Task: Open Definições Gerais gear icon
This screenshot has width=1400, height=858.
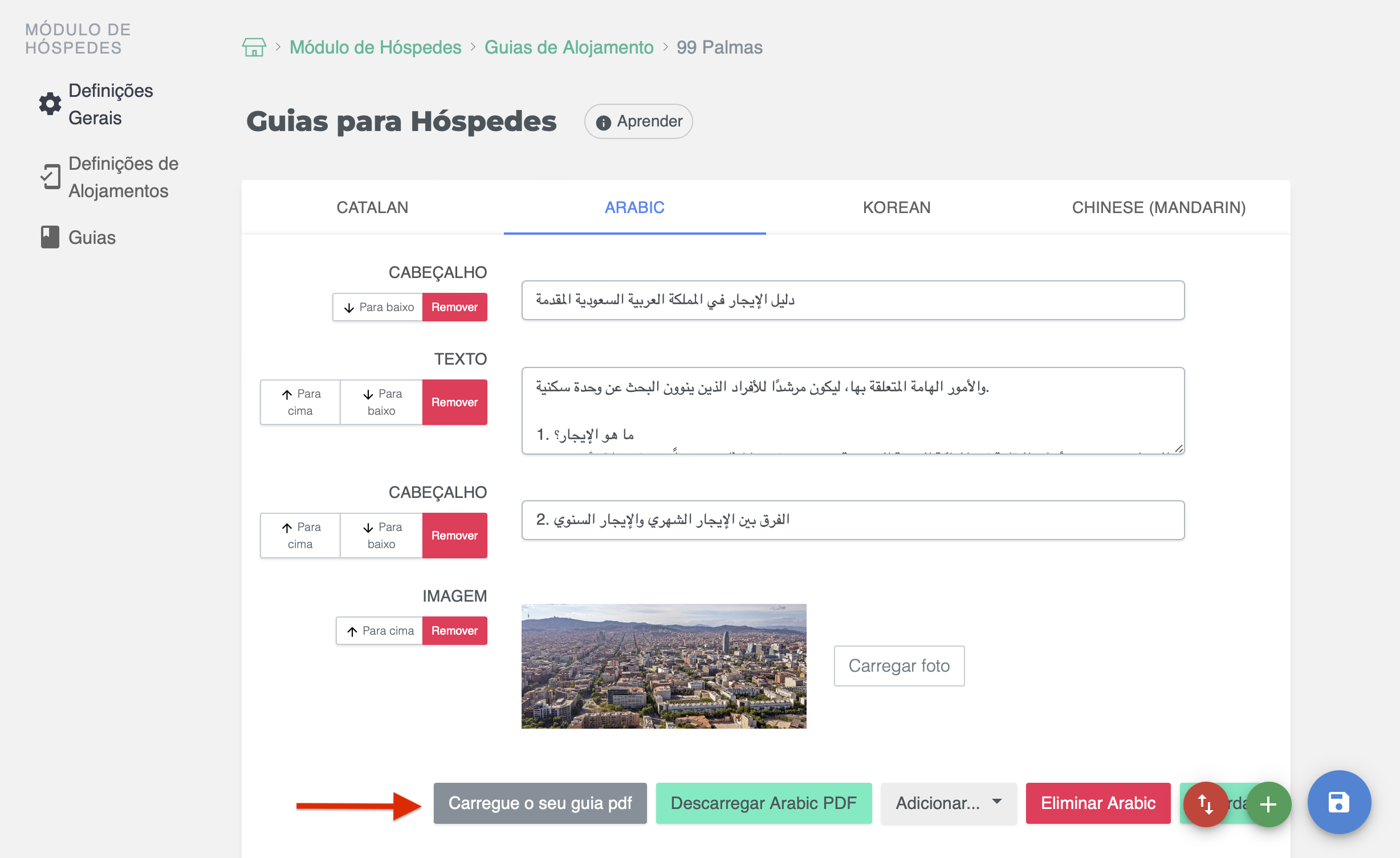Action: (50, 104)
